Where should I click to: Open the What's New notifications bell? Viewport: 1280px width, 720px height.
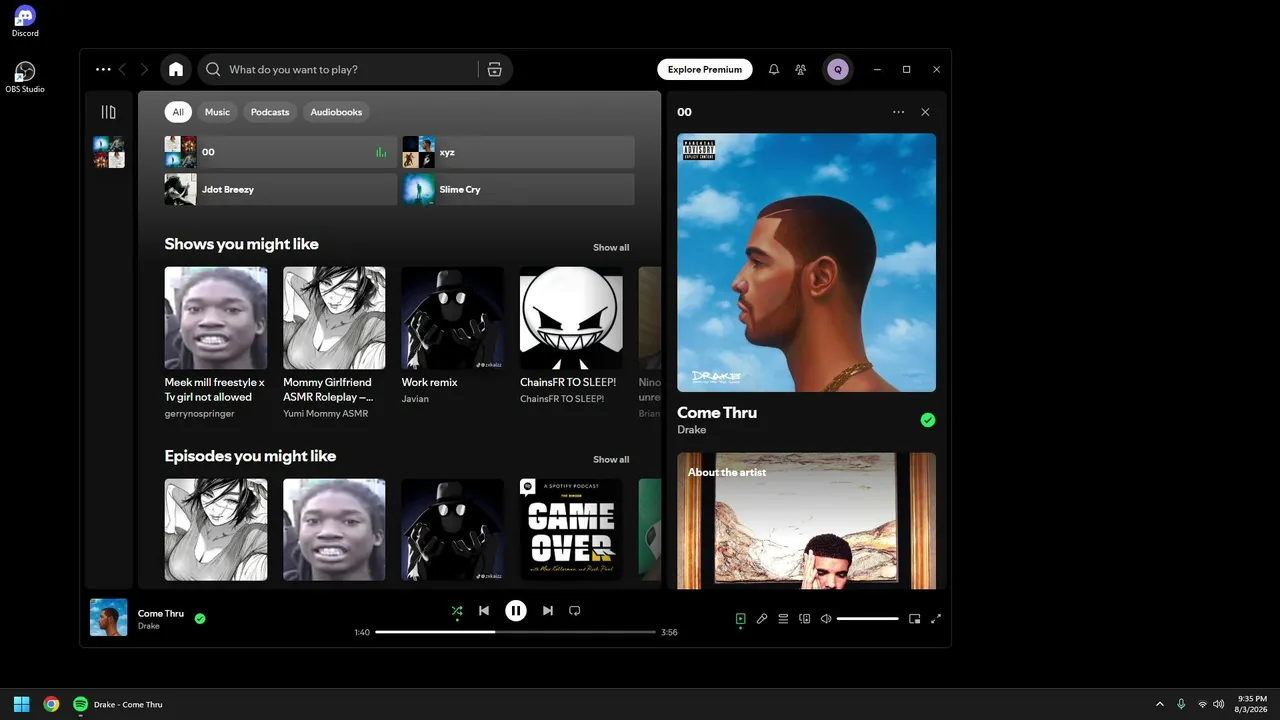click(773, 69)
